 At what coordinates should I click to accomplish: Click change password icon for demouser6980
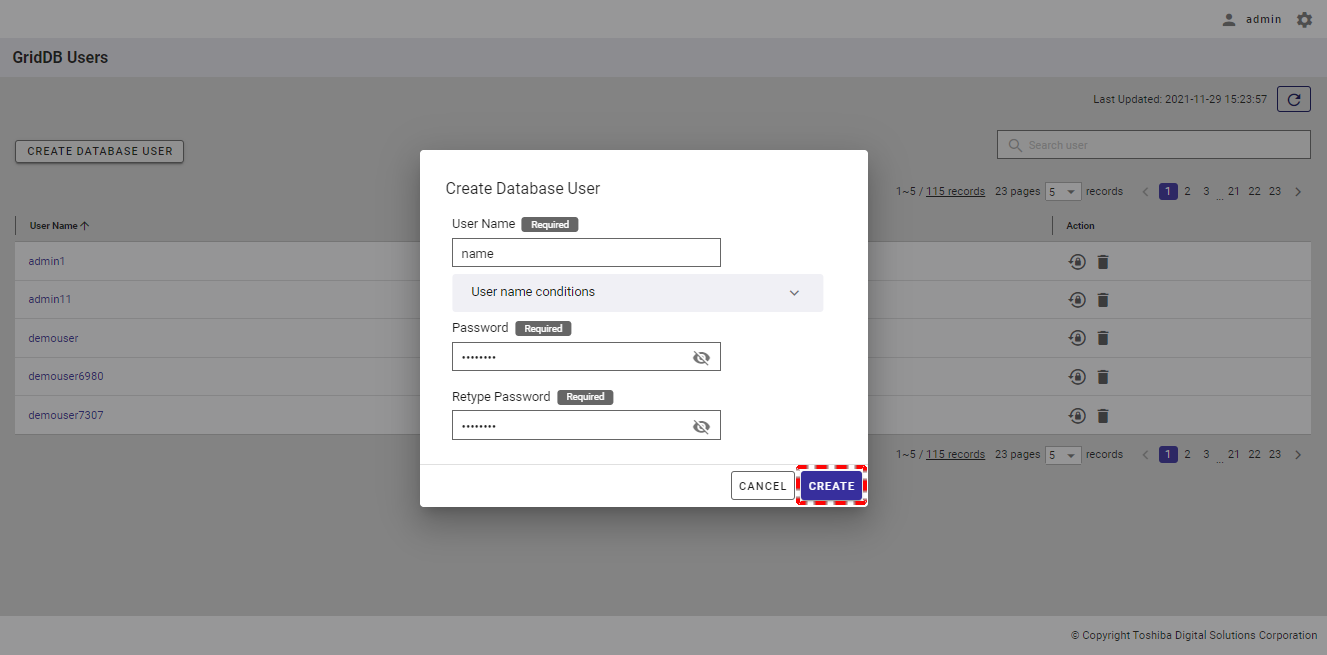click(1077, 377)
